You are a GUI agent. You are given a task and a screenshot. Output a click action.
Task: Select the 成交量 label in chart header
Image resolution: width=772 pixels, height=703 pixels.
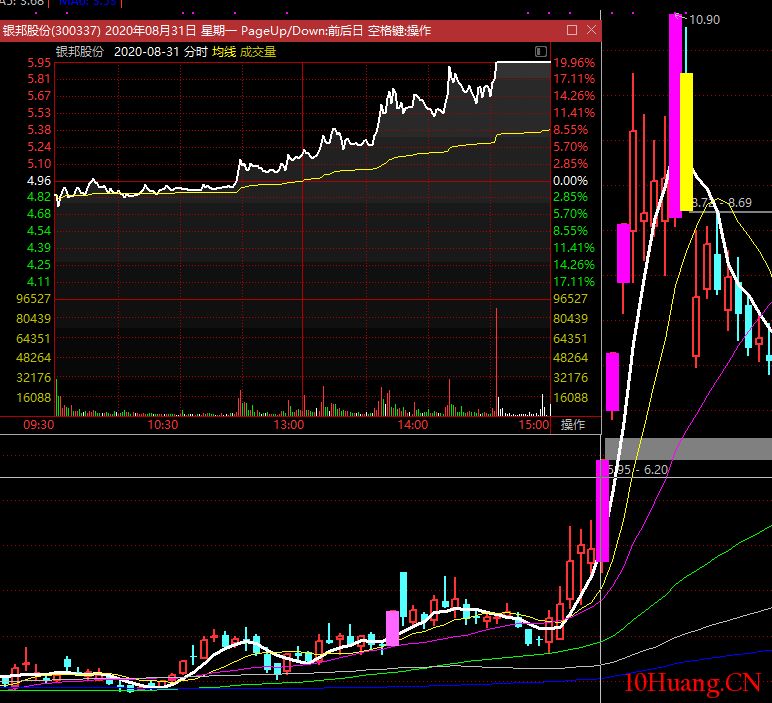[x=257, y=51]
